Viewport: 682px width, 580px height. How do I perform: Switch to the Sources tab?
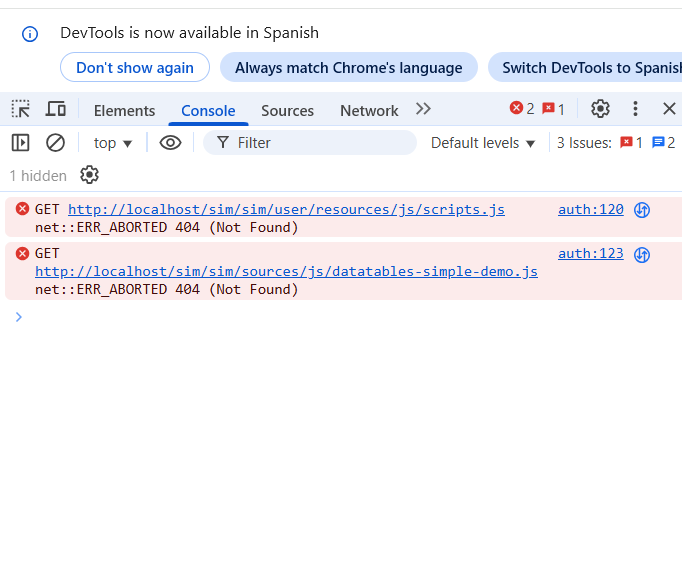click(x=287, y=110)
